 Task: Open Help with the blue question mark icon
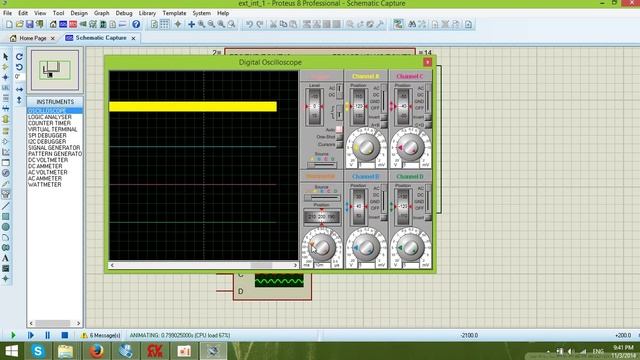point(136,24)
